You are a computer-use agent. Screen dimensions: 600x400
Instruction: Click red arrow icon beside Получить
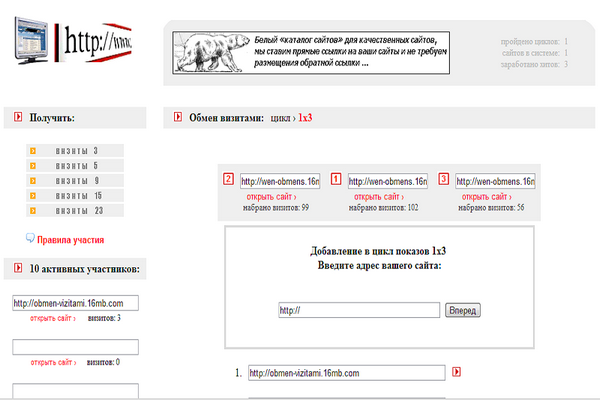pos(18,117)
